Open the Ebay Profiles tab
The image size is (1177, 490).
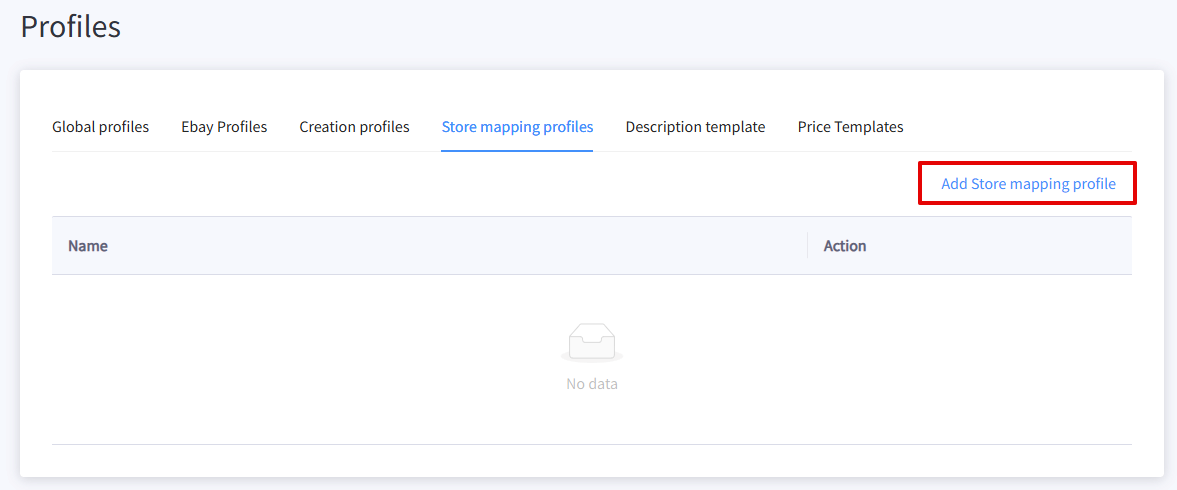pyautogui.click(x=224, y=127)
